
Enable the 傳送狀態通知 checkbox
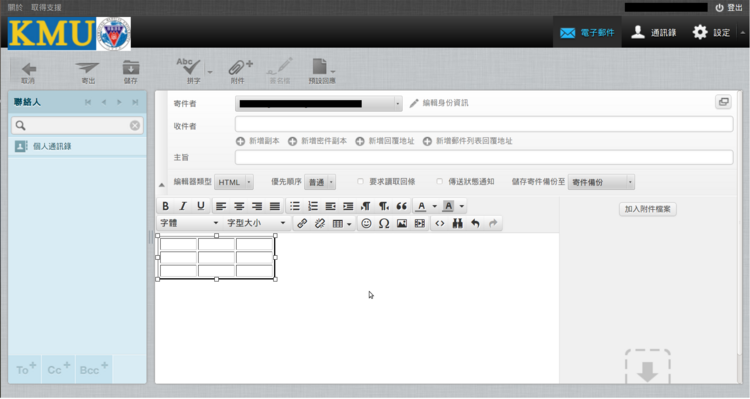click(439, 182)
